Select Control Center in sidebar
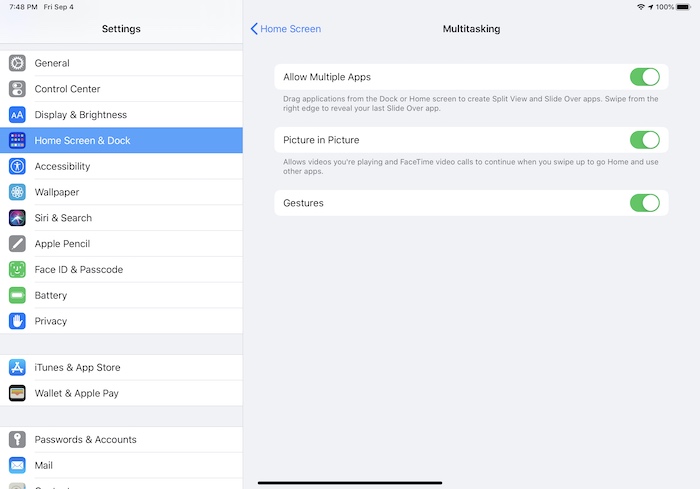 pyautogui.click(x=121, y=89)
